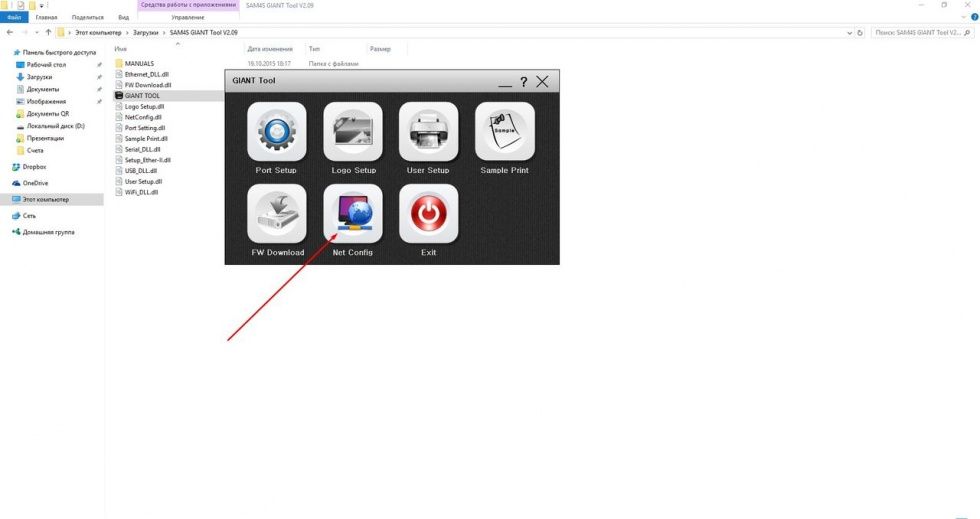The width and height of the screenshot is (980, 519).
Task: Open the Главная ribbon tab
Action: click(46, 17)
